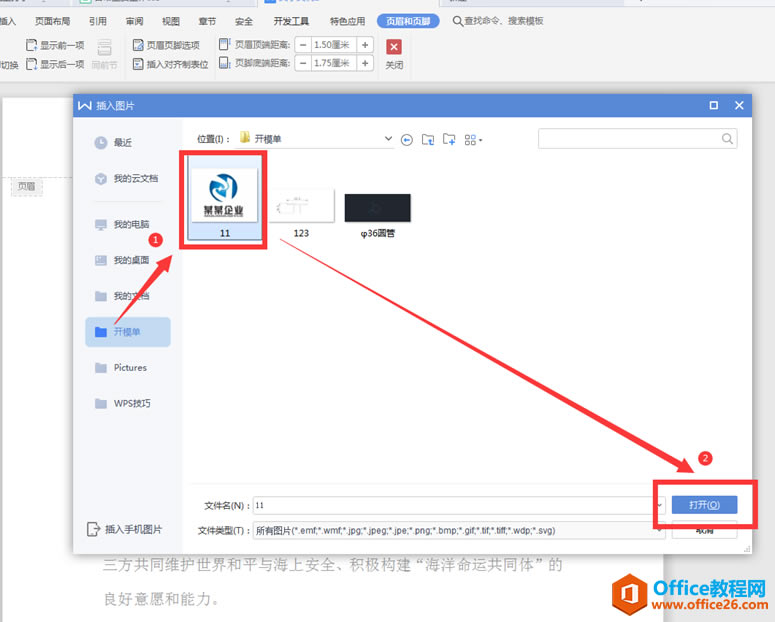
Task: Open the Pictures folder in sidebar
Action: (x=121, y=367)
